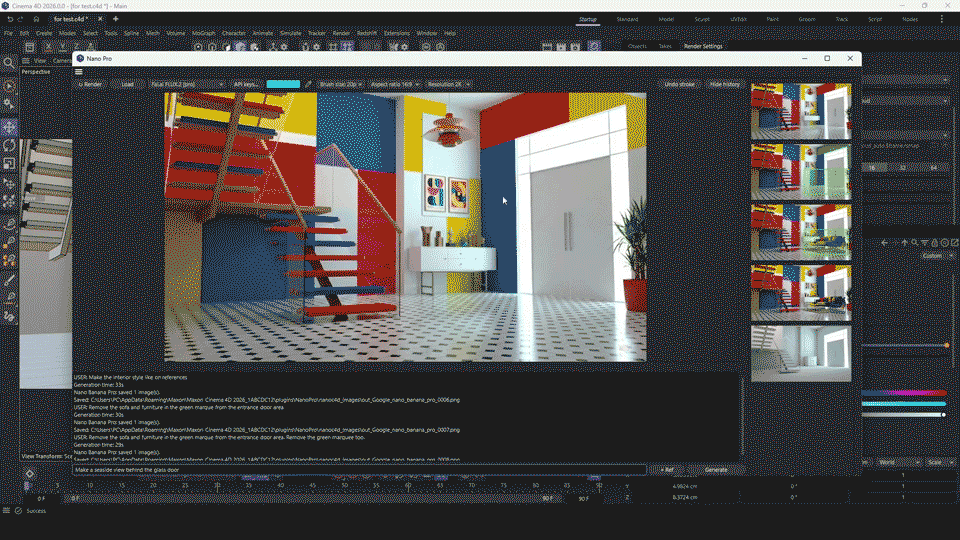Select the history thumbnail with sofa and no marquee
Viewport: 960px width, 540px height.
tap(801, 293)
